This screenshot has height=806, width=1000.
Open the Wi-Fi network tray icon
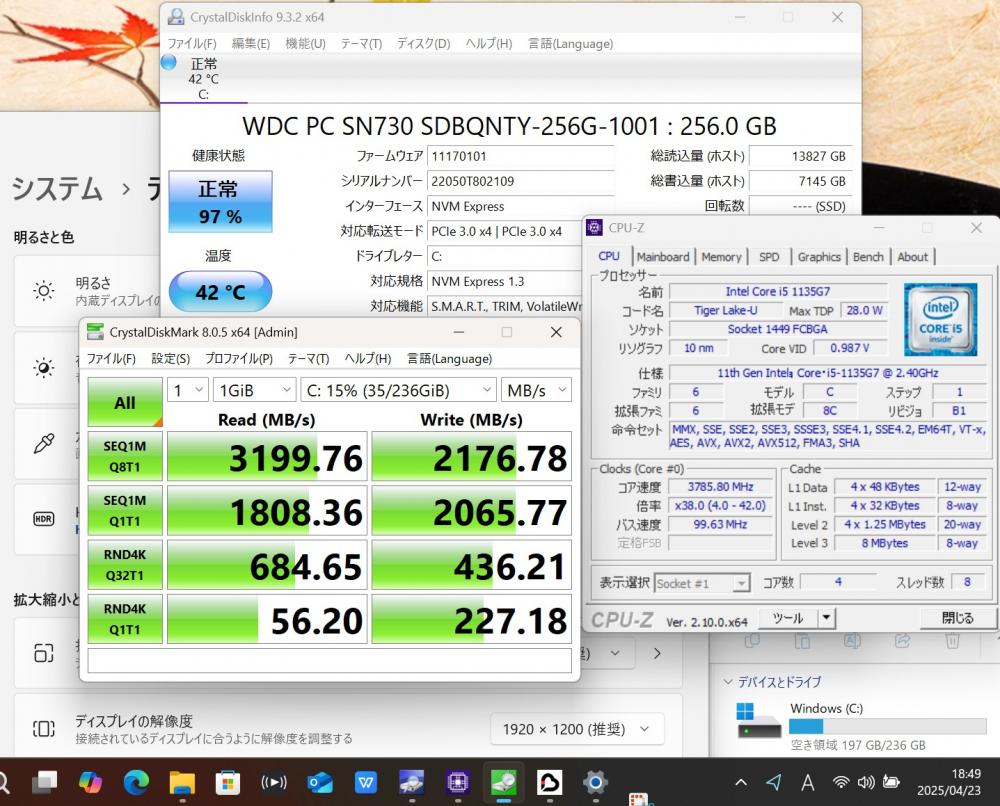click(841, 782)
